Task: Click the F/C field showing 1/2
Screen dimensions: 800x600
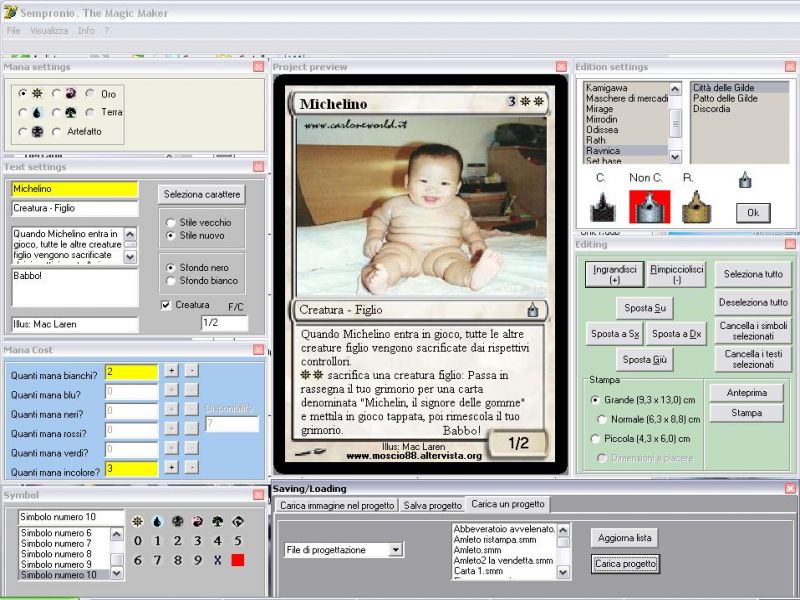Action: click(x=224, y=323)
